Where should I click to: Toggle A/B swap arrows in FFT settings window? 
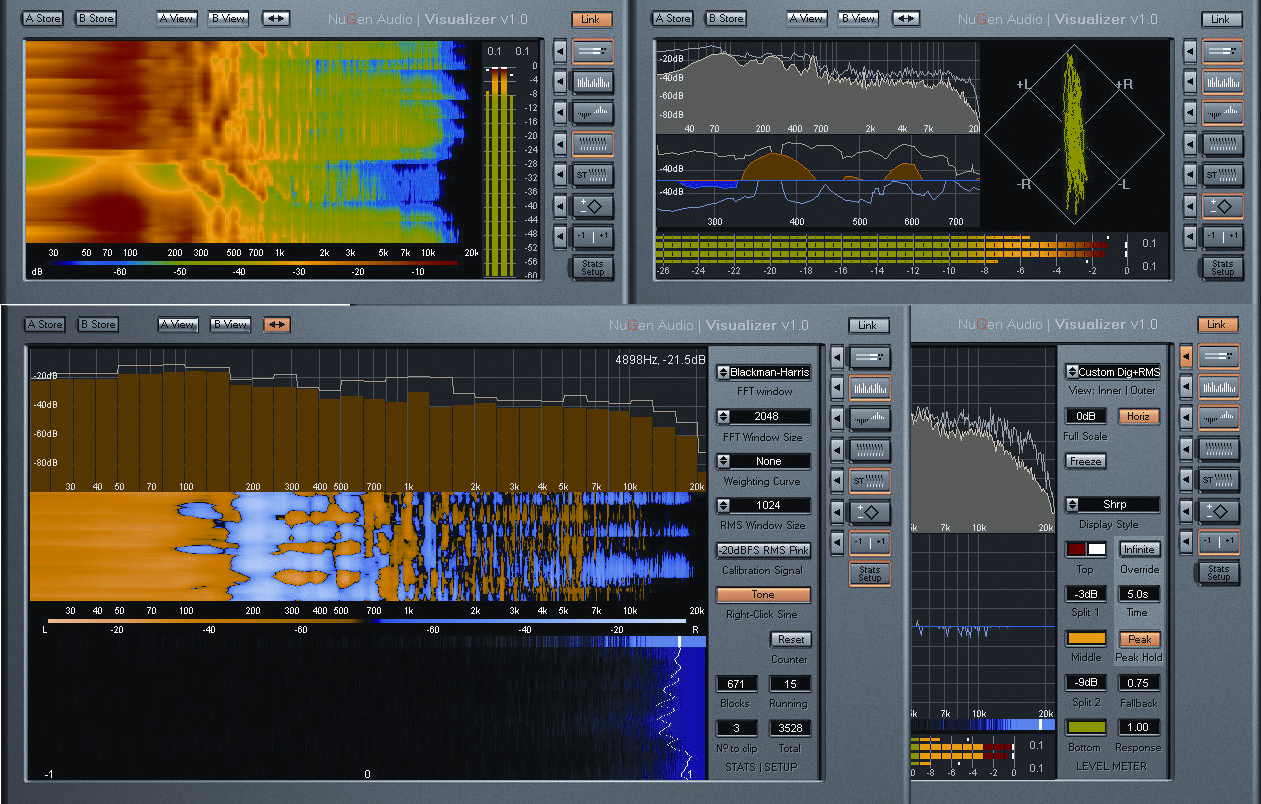point(277,324)
